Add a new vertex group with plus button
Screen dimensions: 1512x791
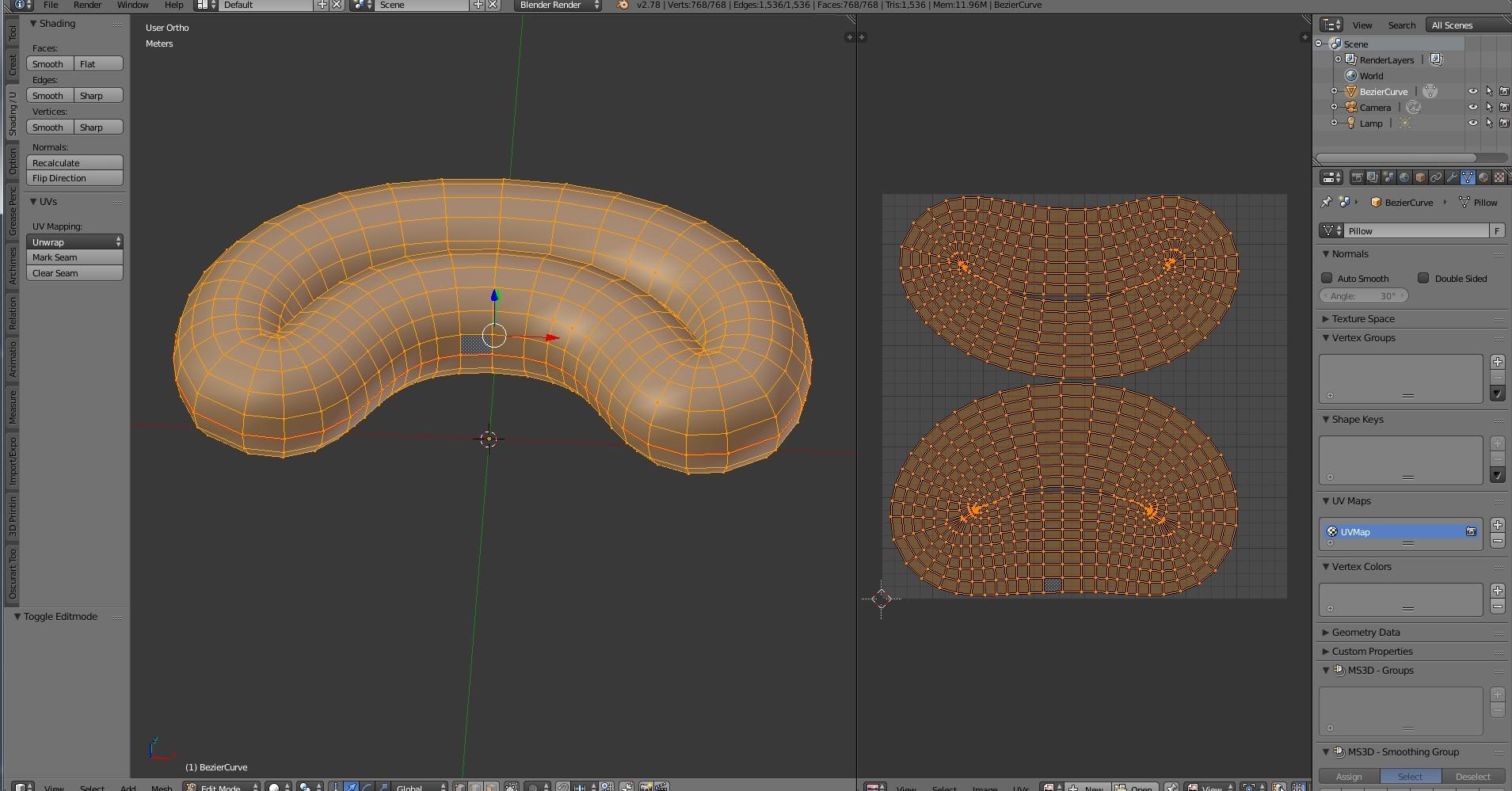(x=1497, y=362)
